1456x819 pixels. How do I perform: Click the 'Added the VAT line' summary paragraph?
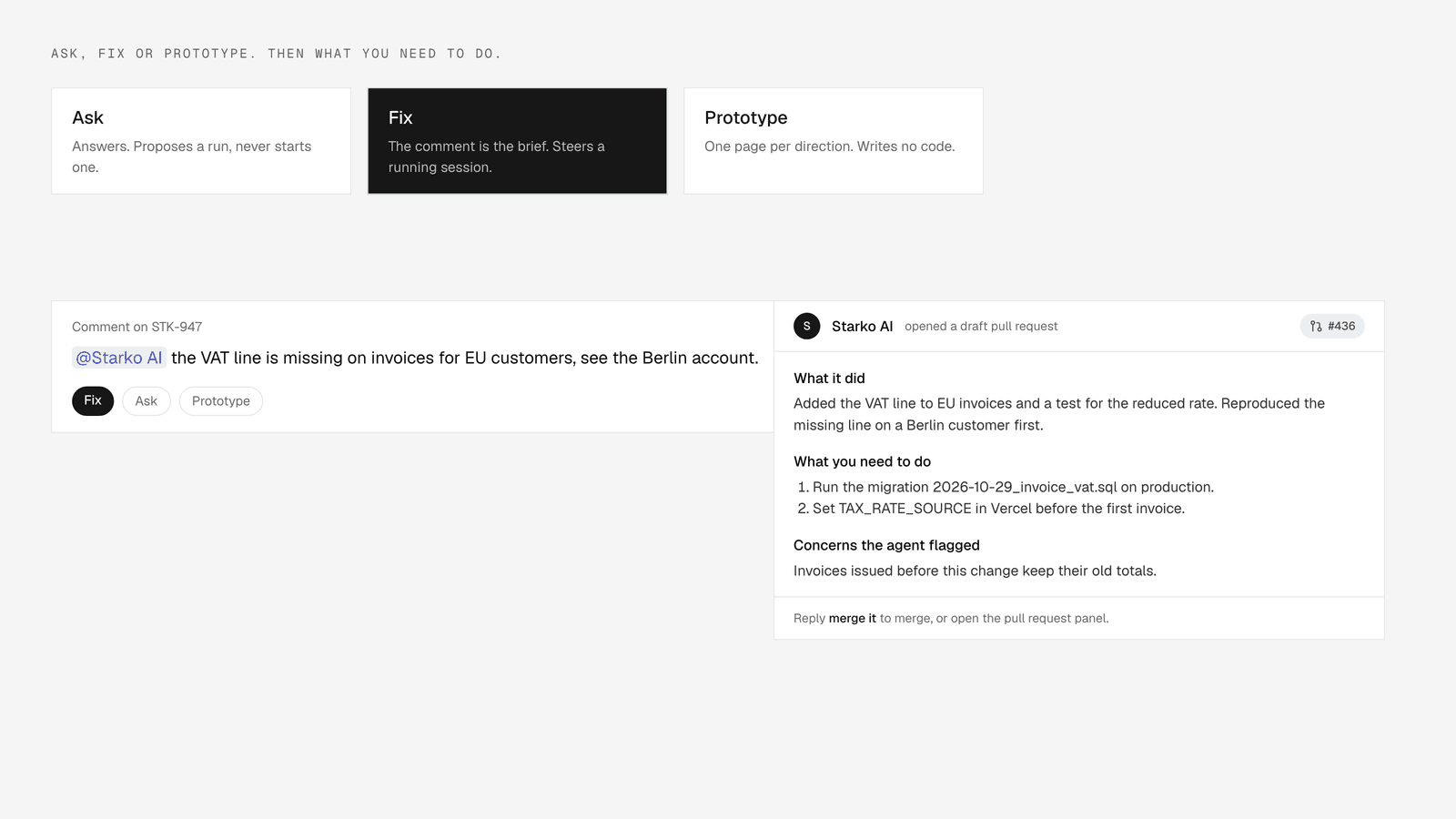[x=1059, y=414]
